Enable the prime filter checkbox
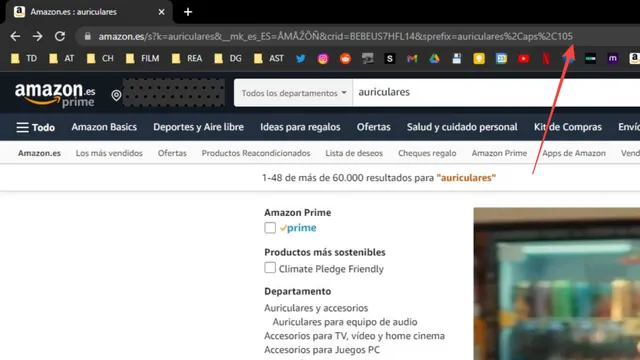Image resolution: width=640 pixels, height=360 pixels. [x=270, y=228]
